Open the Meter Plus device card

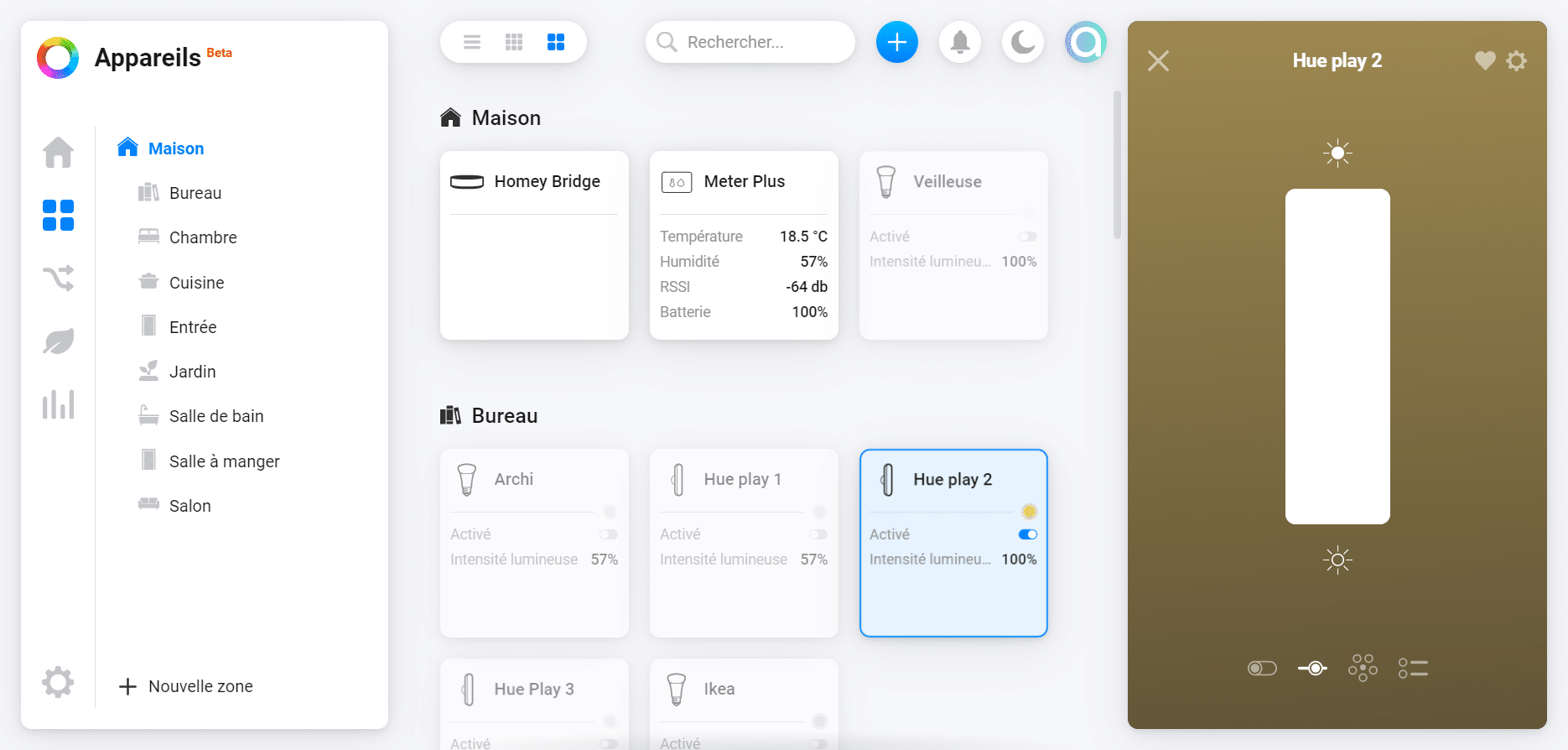point(744,245)
